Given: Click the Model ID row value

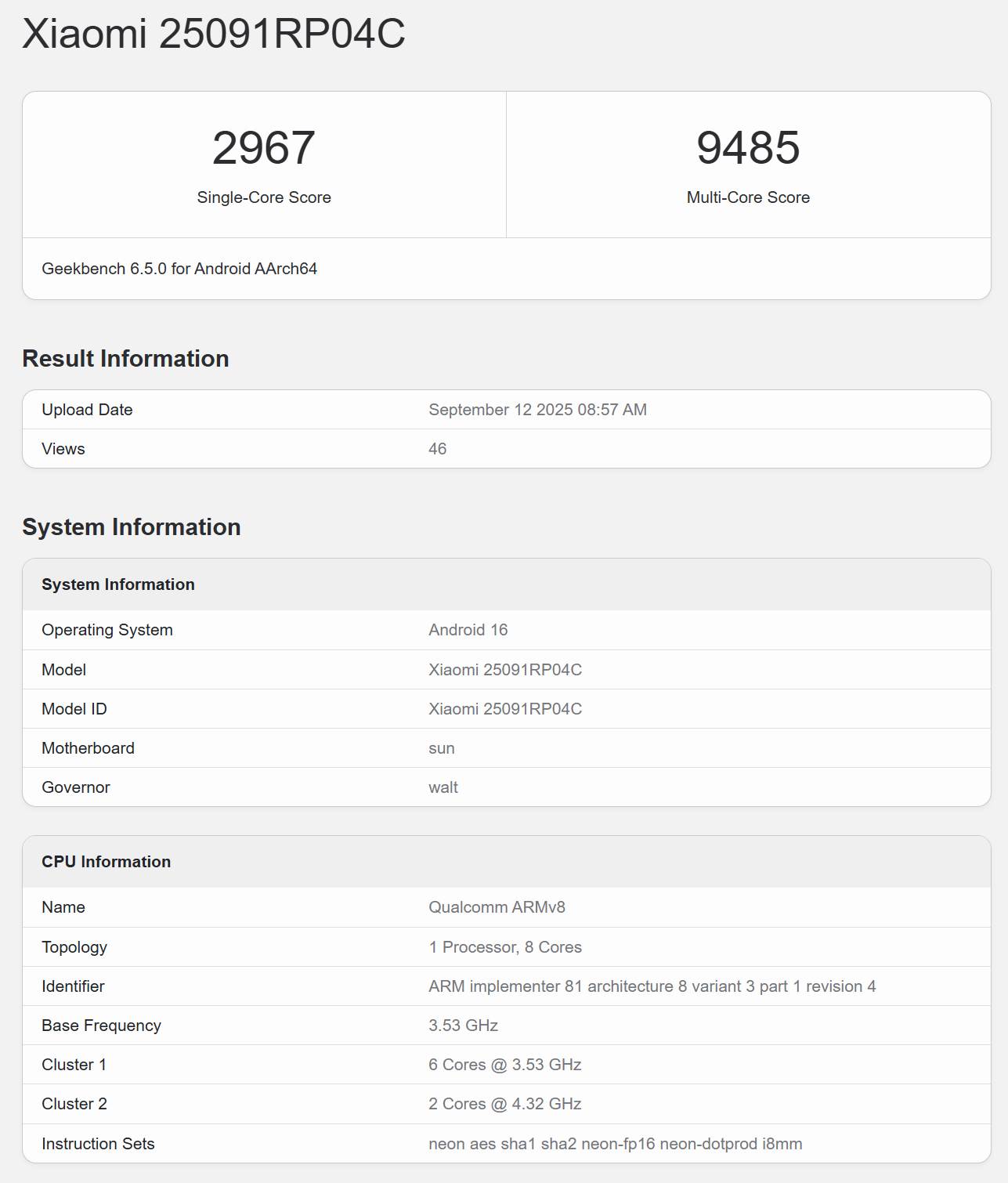Looking at the screenshot, I should click(504, 709).
